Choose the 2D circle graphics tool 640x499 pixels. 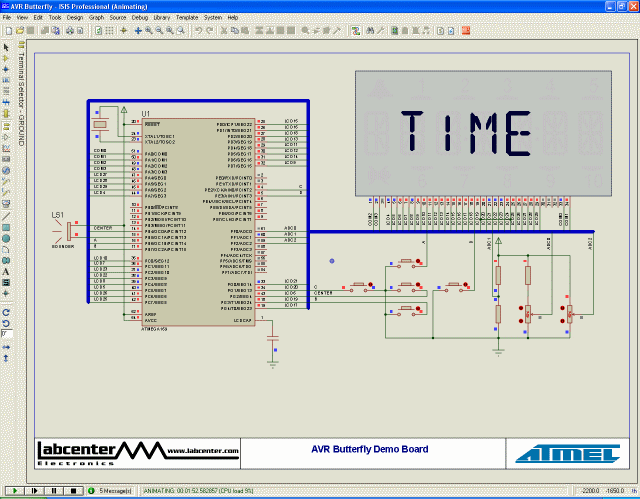[6, 238]
